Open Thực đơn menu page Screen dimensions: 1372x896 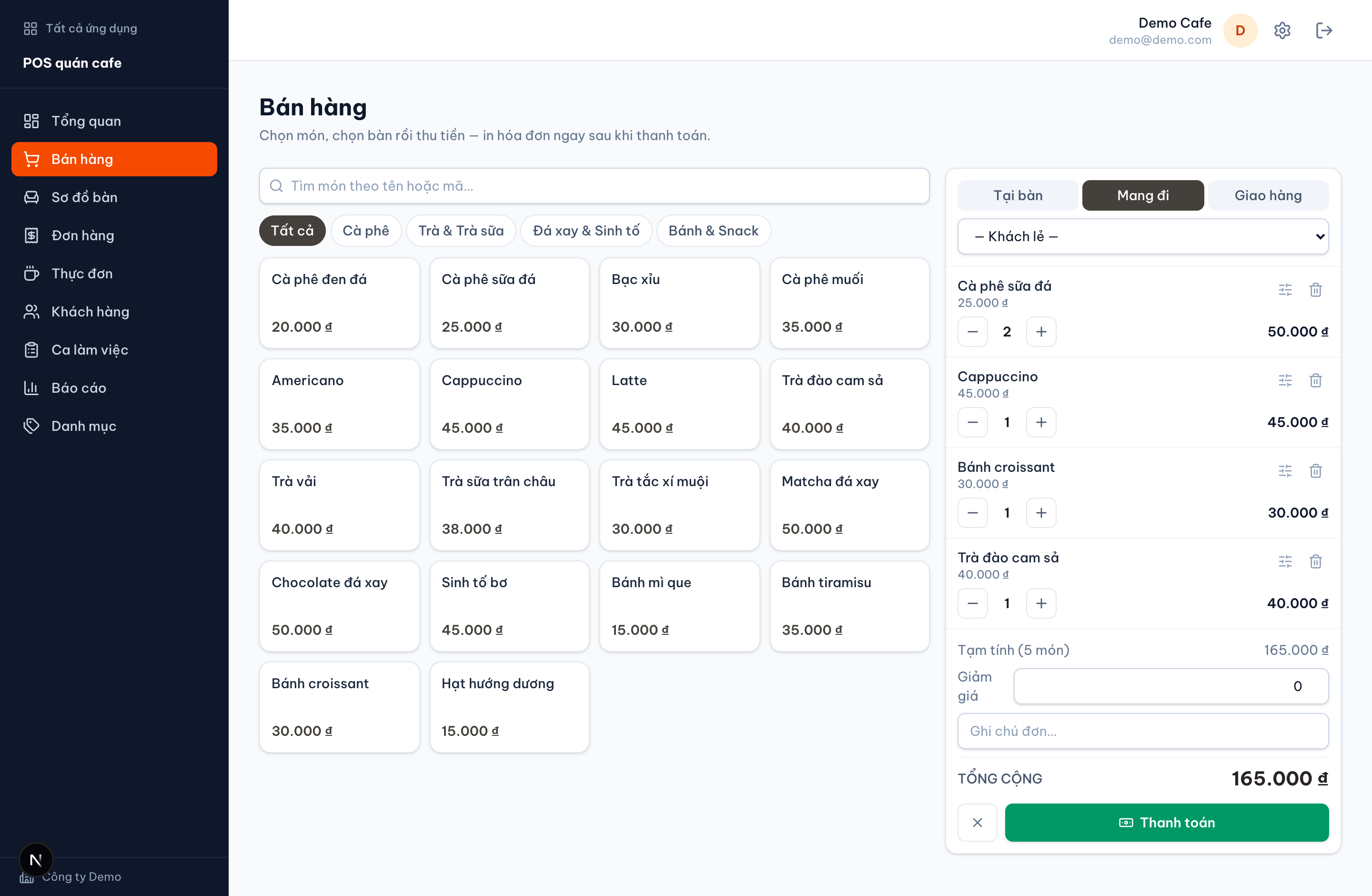114,273
